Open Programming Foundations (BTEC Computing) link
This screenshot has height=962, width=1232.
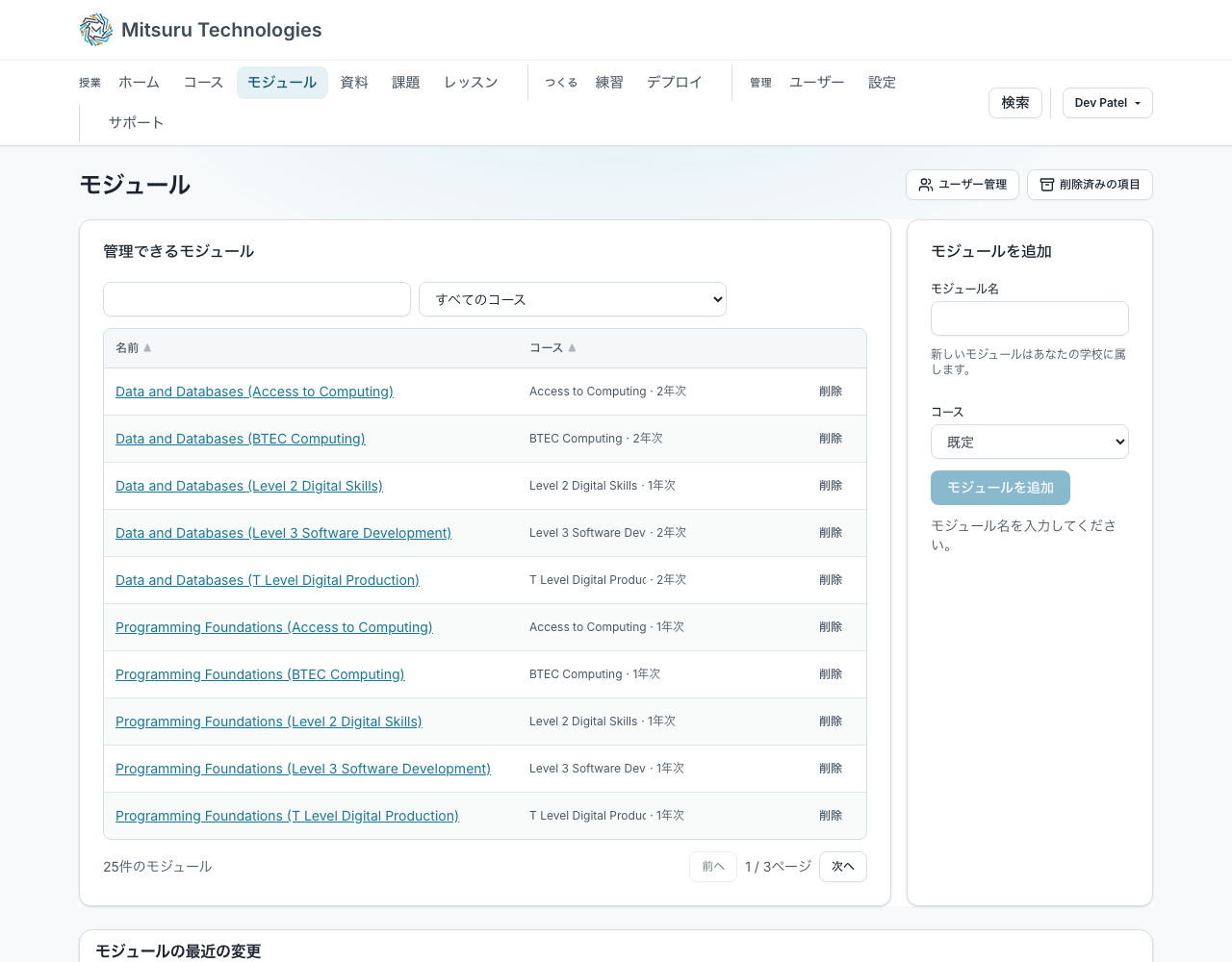[260, 674]
